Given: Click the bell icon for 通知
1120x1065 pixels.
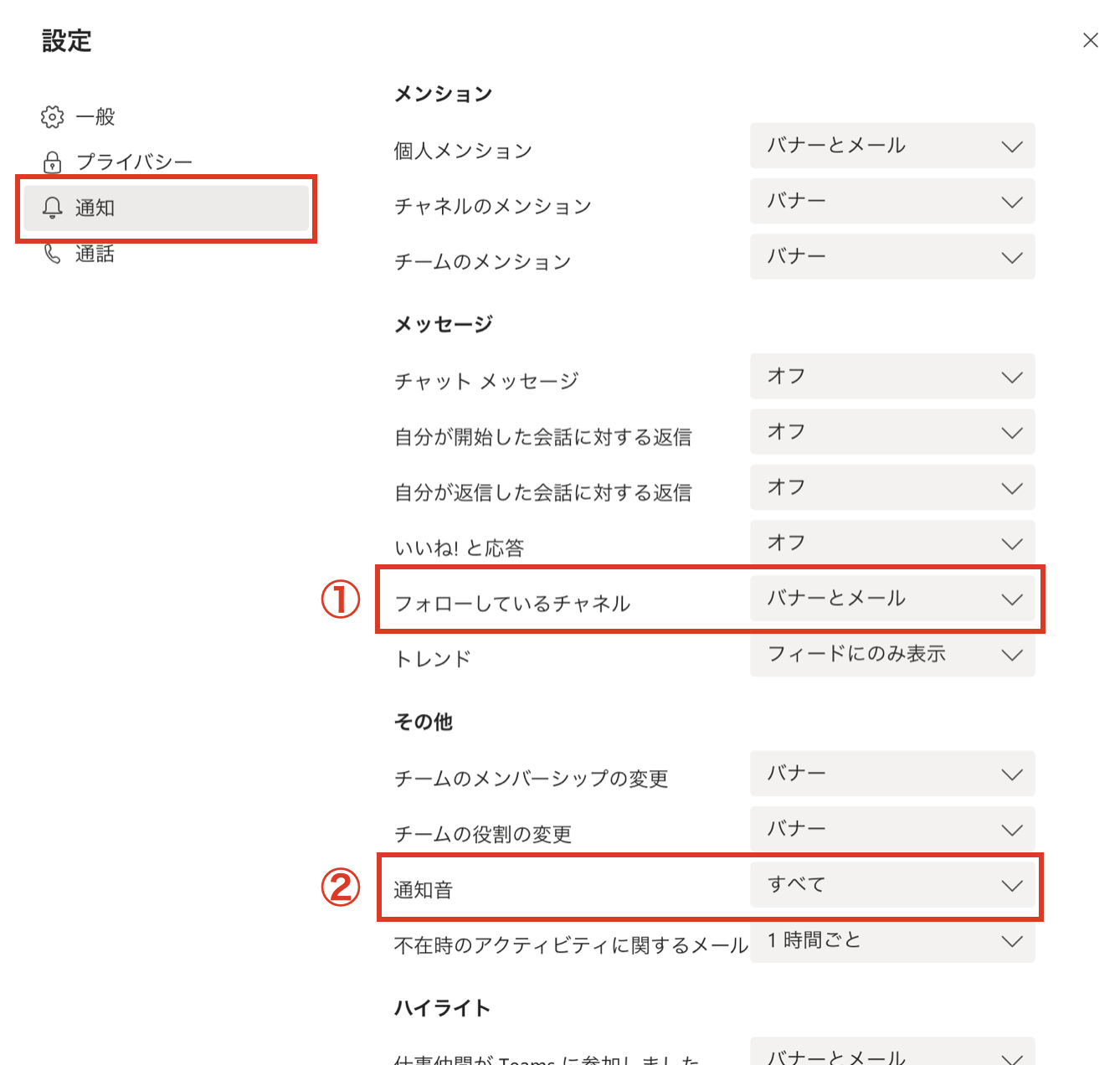Looking at the screenshot, I should click(53, 208).
